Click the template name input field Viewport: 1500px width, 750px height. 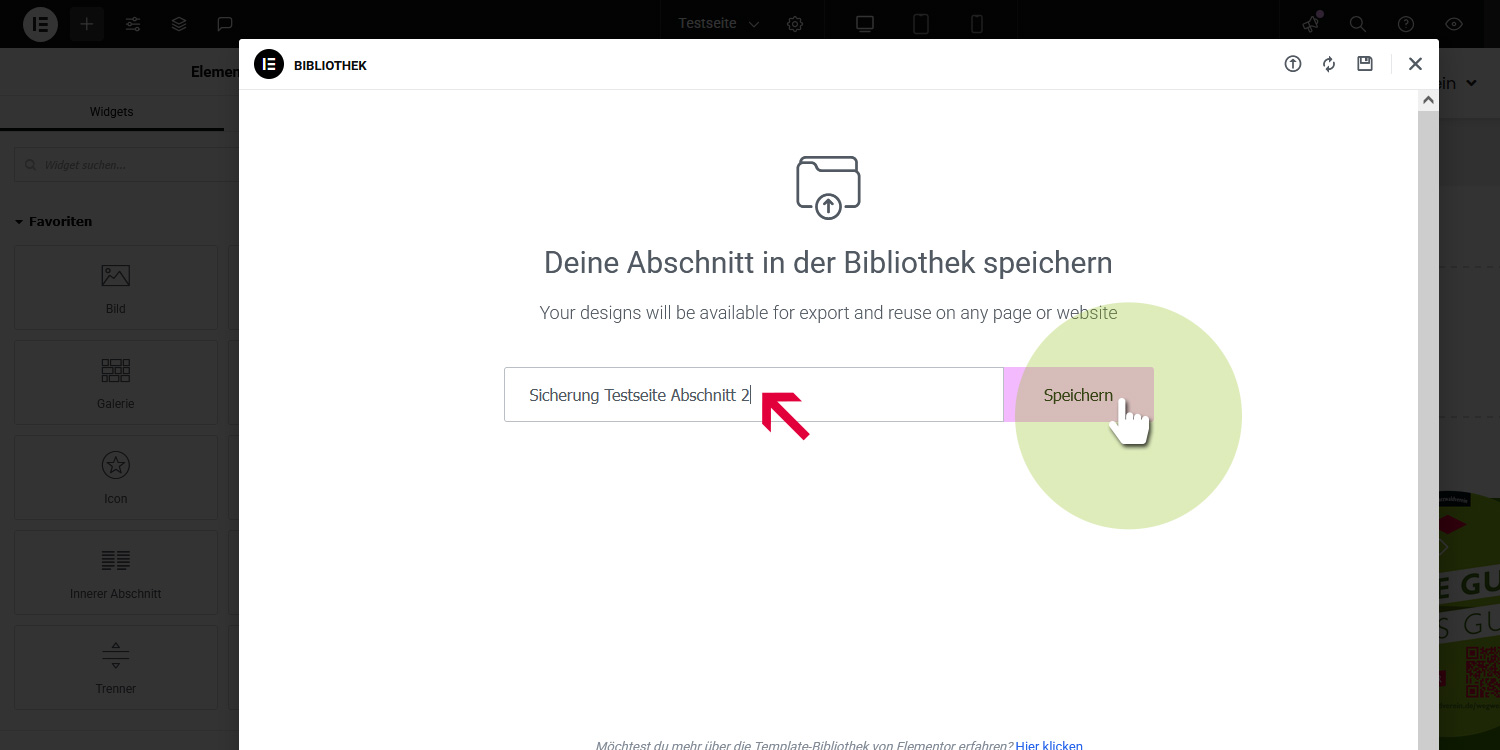[x=754, y=395]
